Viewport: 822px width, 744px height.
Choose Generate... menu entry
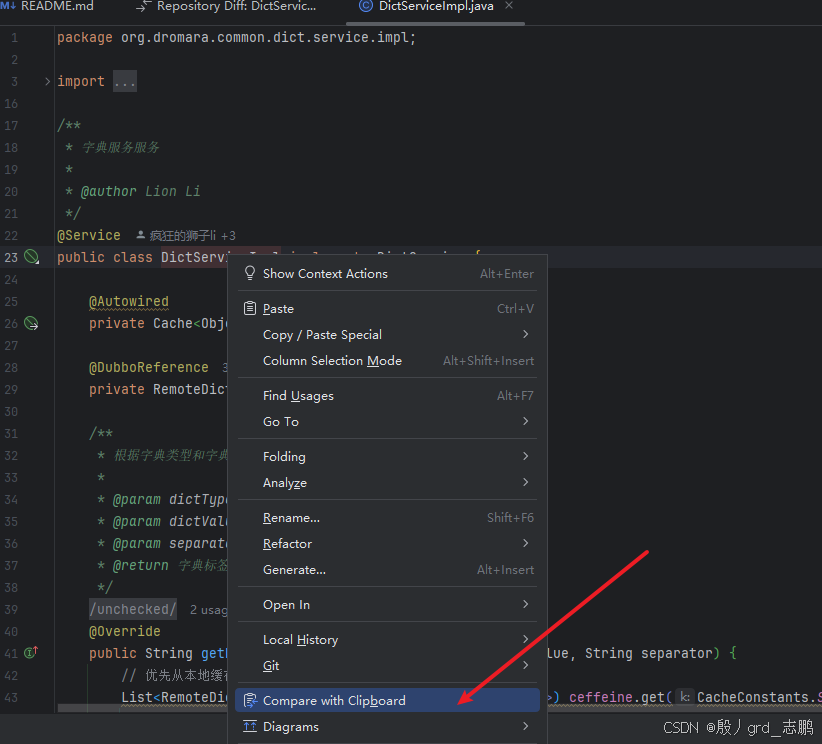point(387,570)
